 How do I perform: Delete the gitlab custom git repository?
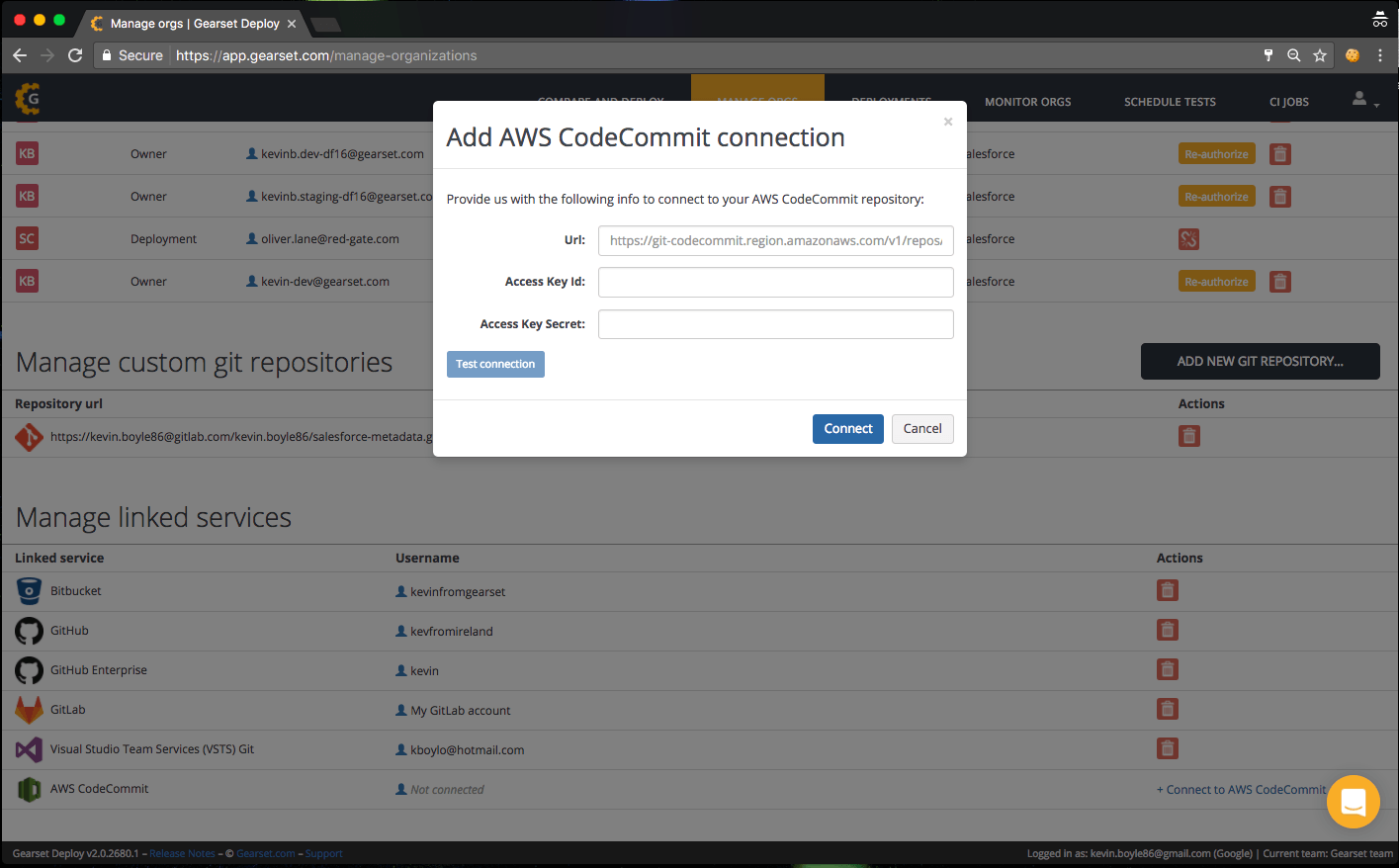click(x=1189, y=436)
